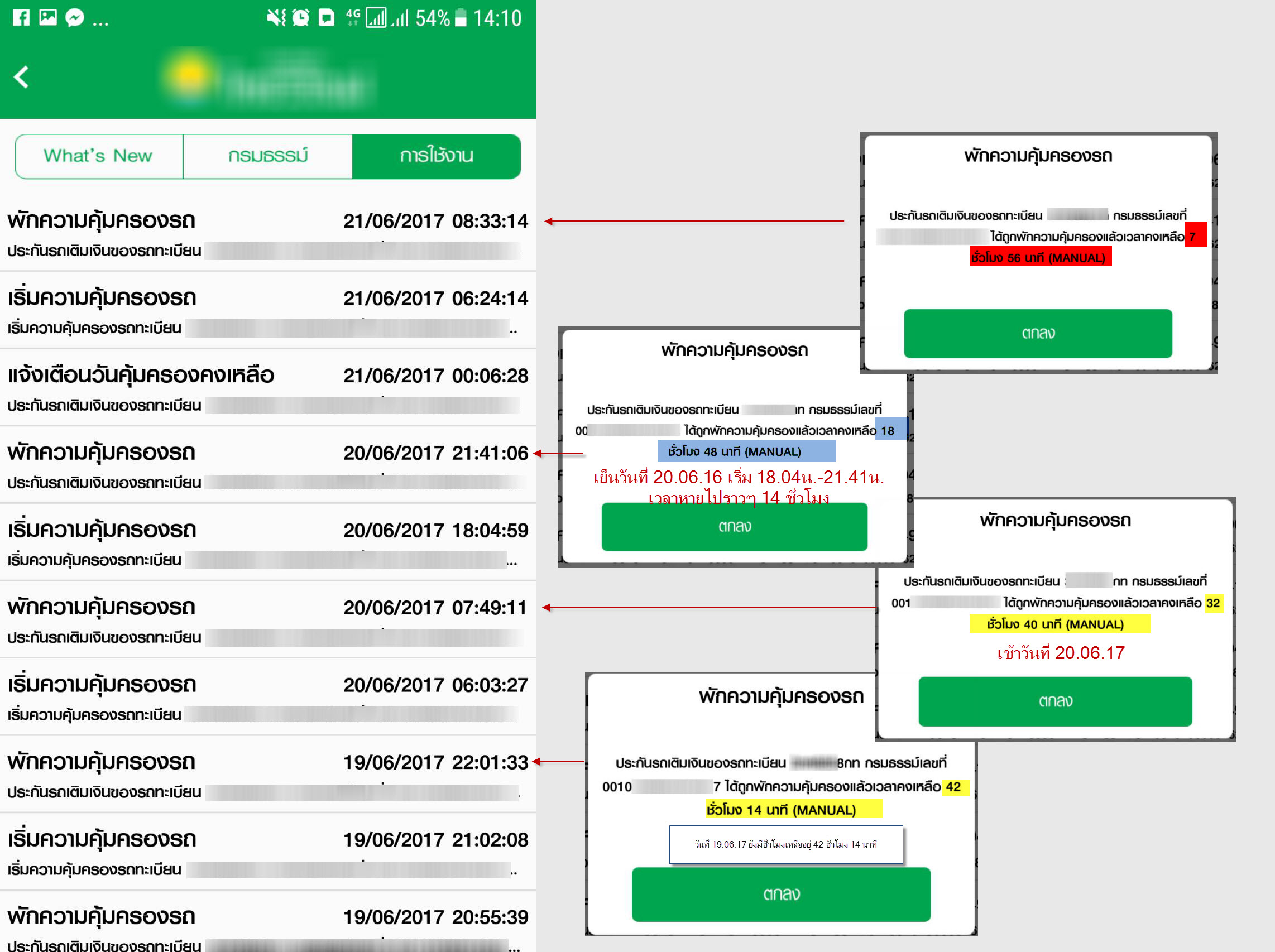Tap the back arrow in green header
Image resolution: width=1275 pixels, height=952 pixels.
pyautogui.click(x=21, y=76)
